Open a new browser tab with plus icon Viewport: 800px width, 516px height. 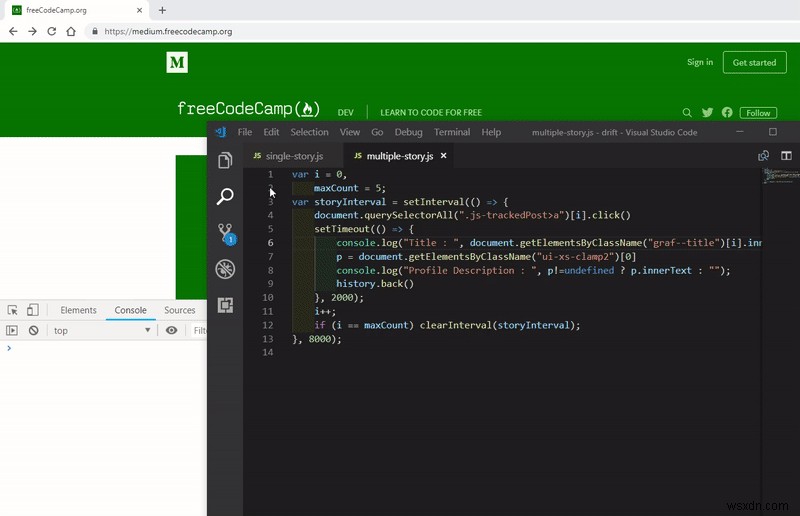coord(162,10)
